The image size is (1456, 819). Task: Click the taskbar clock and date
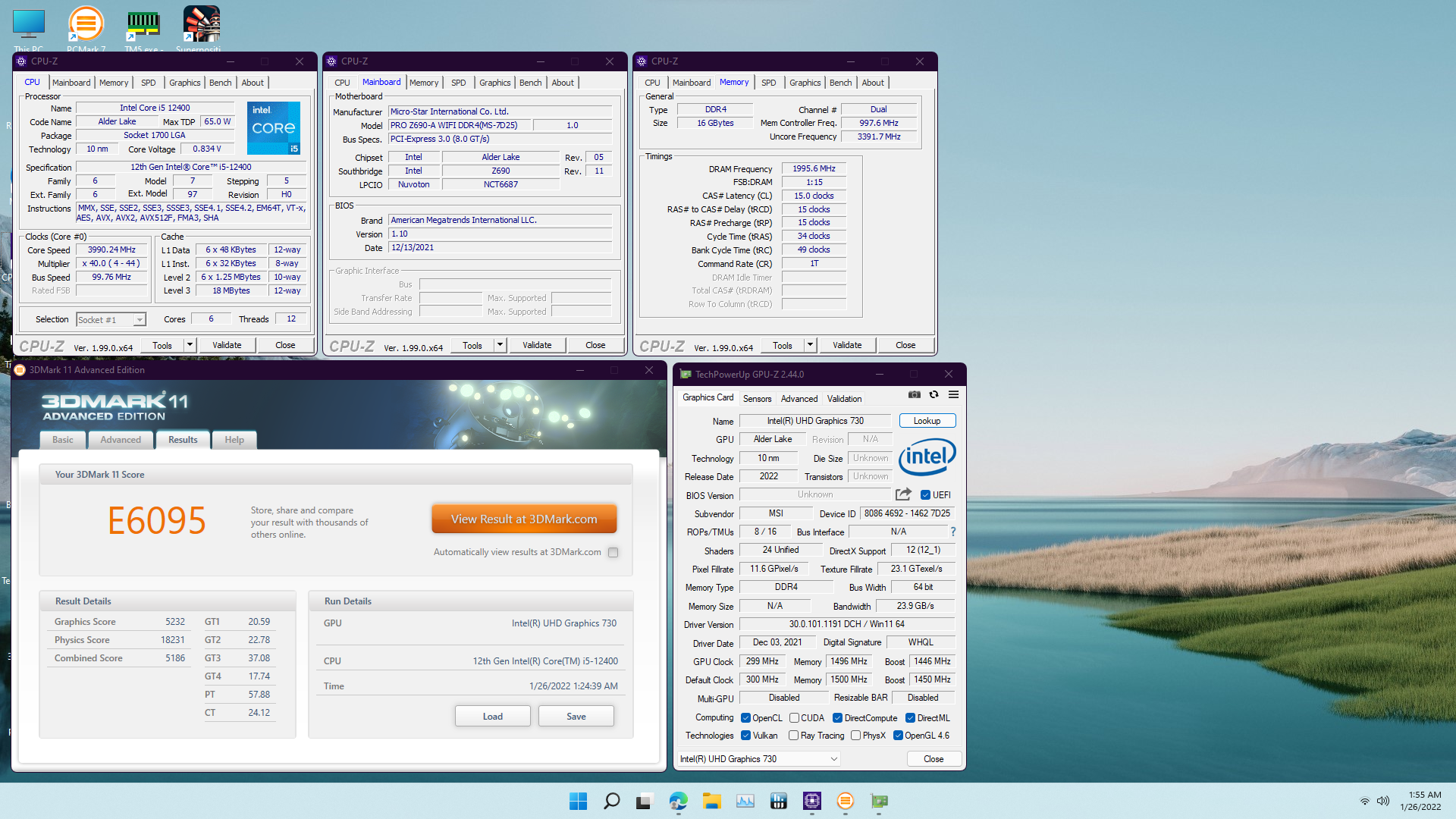[1422, 801]
